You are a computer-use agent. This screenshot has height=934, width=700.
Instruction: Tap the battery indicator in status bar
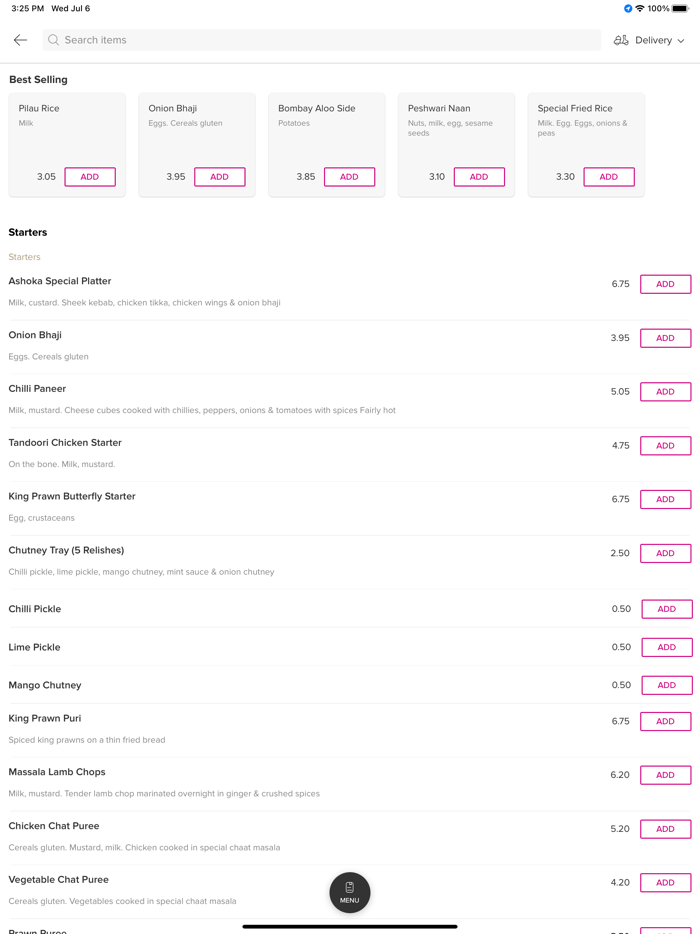[680, 9]
